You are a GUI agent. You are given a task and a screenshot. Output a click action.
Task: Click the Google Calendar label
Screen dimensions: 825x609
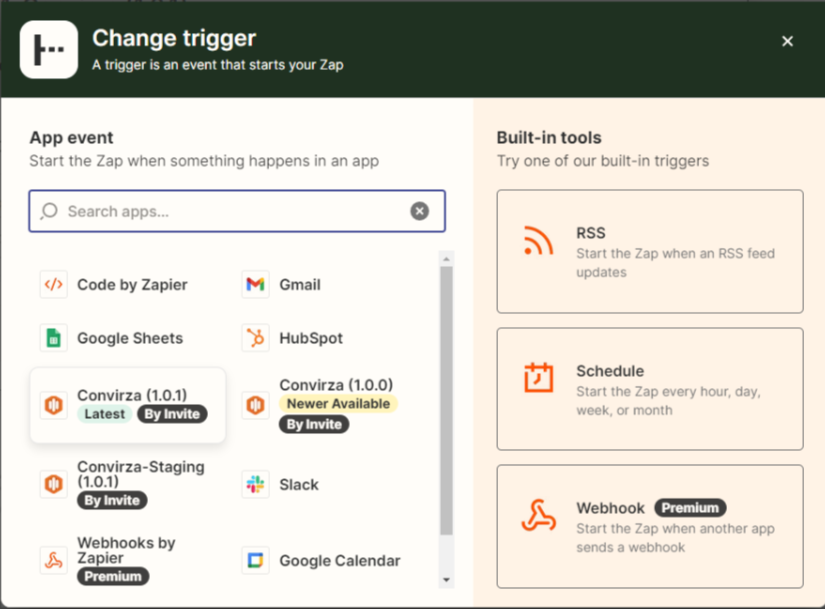click(340, 561)
